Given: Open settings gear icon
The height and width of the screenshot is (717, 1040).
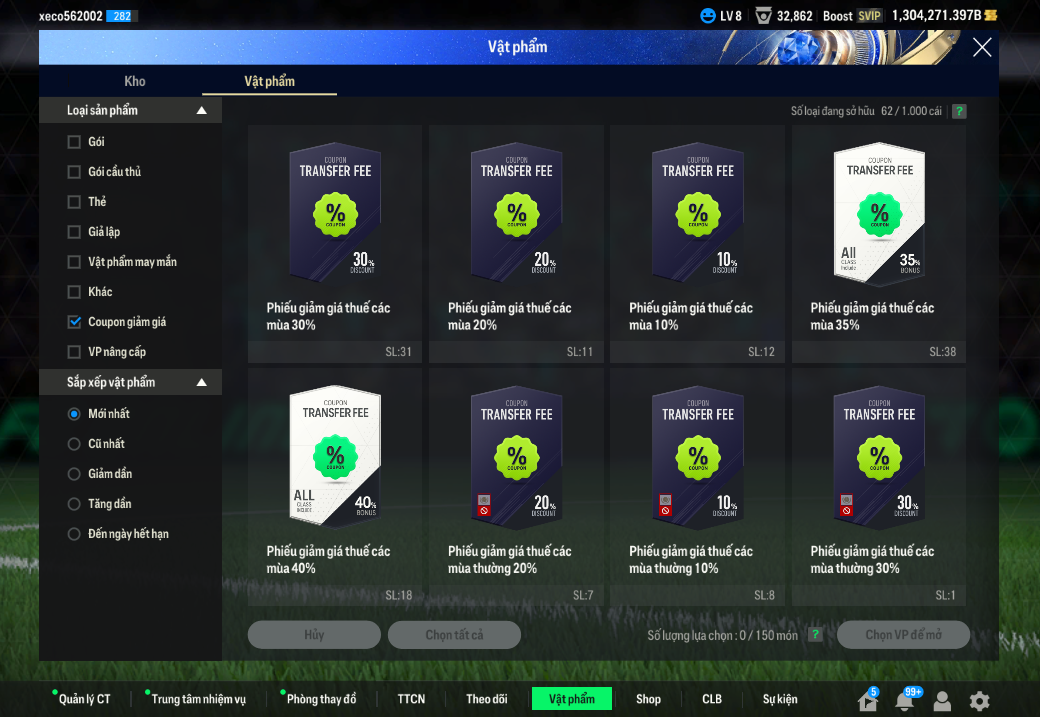Looking at the screenshot, I should [x=979, y=701].
